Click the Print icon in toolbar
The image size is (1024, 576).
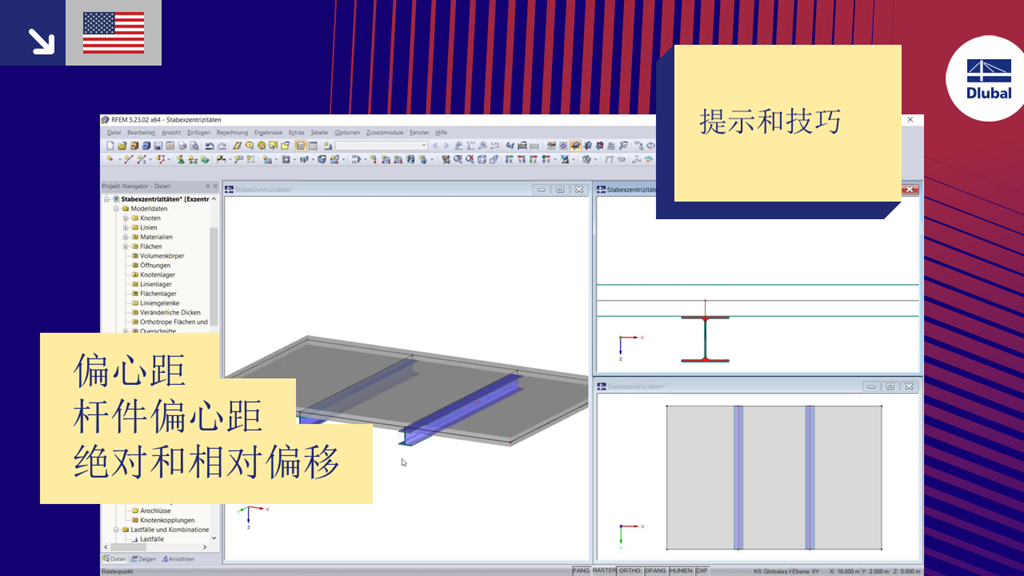click(182, 146)
